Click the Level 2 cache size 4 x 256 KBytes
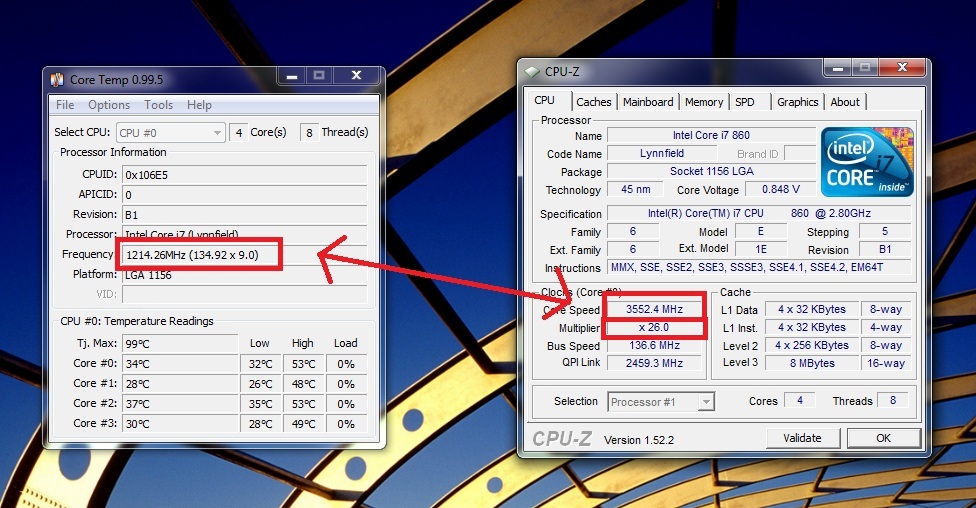The height and width of the screenshot is (508, 976). 812,346
